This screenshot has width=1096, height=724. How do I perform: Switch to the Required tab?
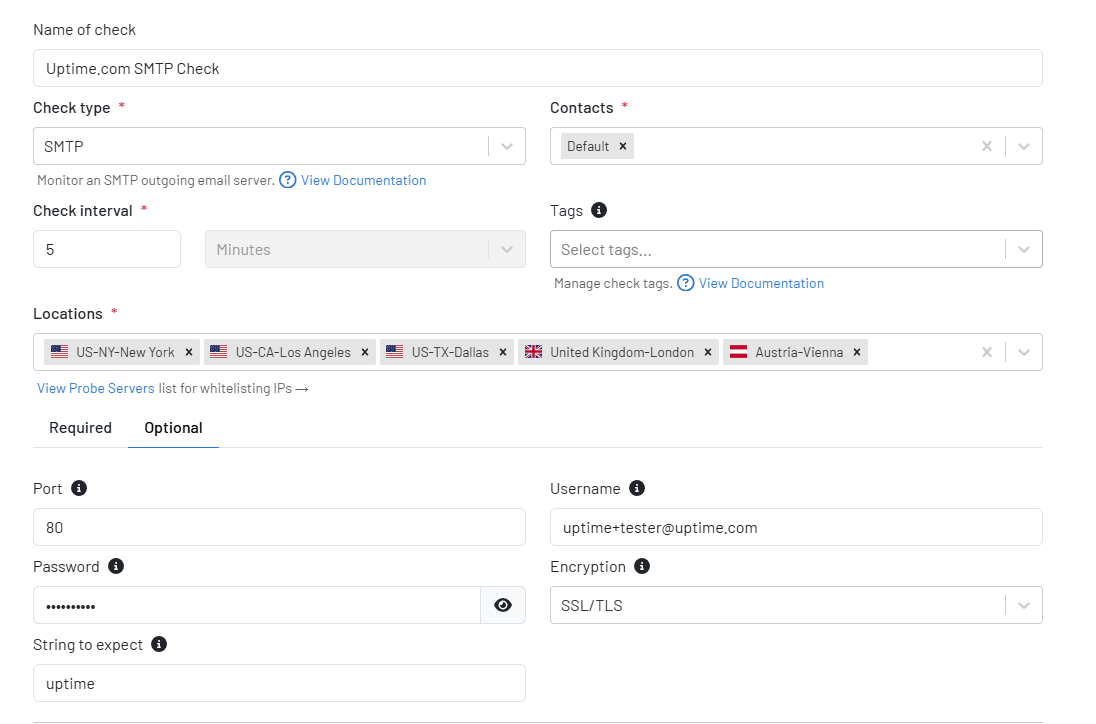pos(80,428)
